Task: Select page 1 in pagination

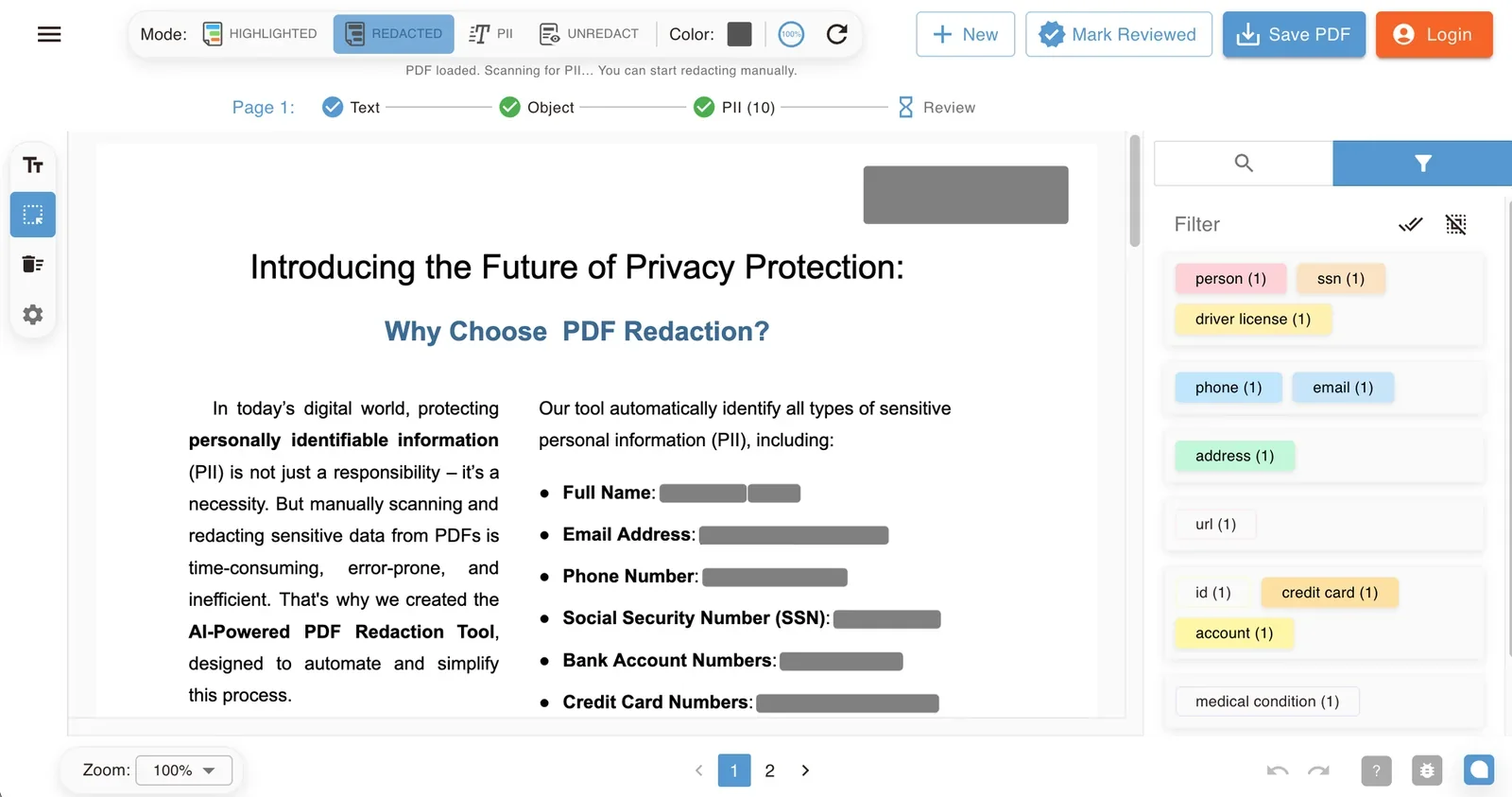Action: point(734,771)
